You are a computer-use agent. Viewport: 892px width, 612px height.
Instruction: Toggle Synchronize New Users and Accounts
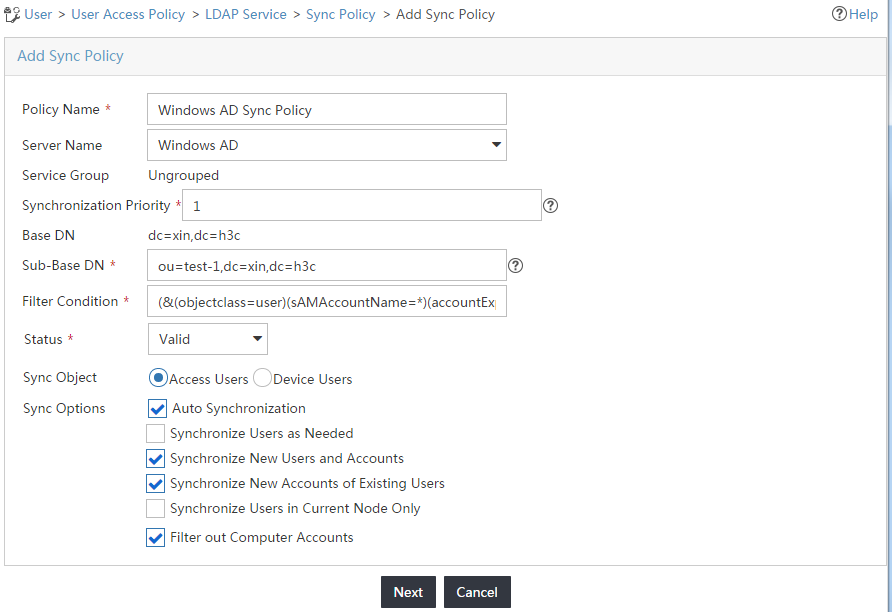tap(155, 458)
